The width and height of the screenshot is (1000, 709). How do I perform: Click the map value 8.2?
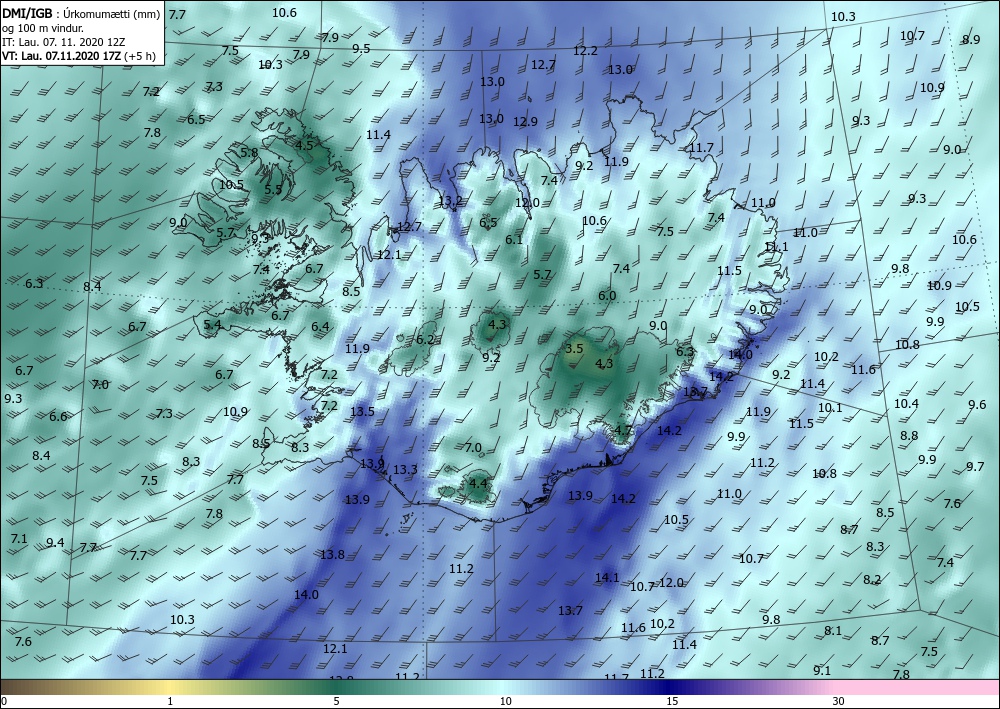(872, 580)
